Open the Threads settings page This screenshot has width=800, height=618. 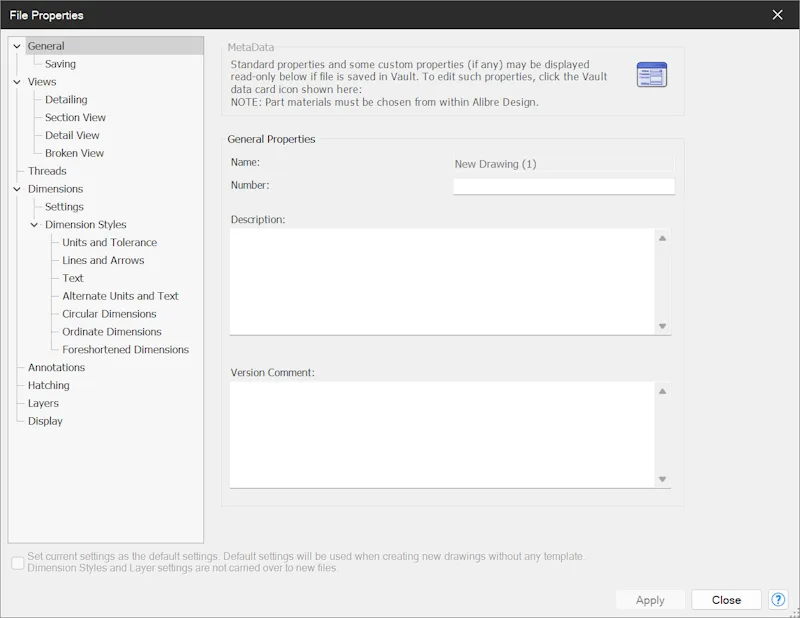47,171
